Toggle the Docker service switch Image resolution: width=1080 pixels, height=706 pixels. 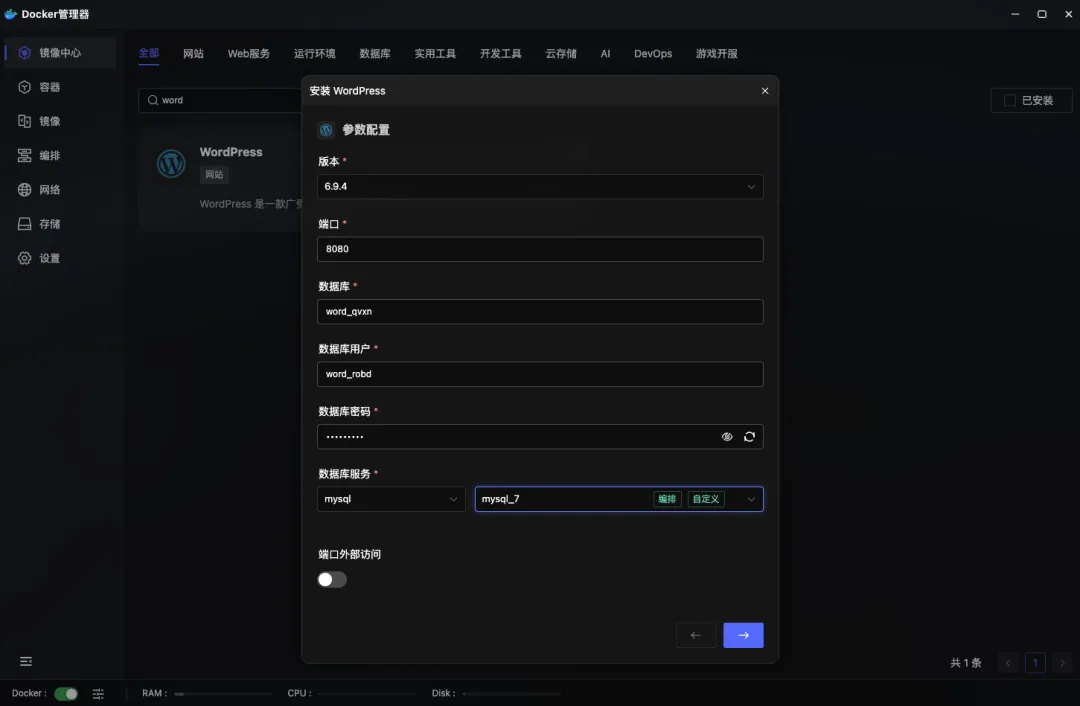point(66,694)
